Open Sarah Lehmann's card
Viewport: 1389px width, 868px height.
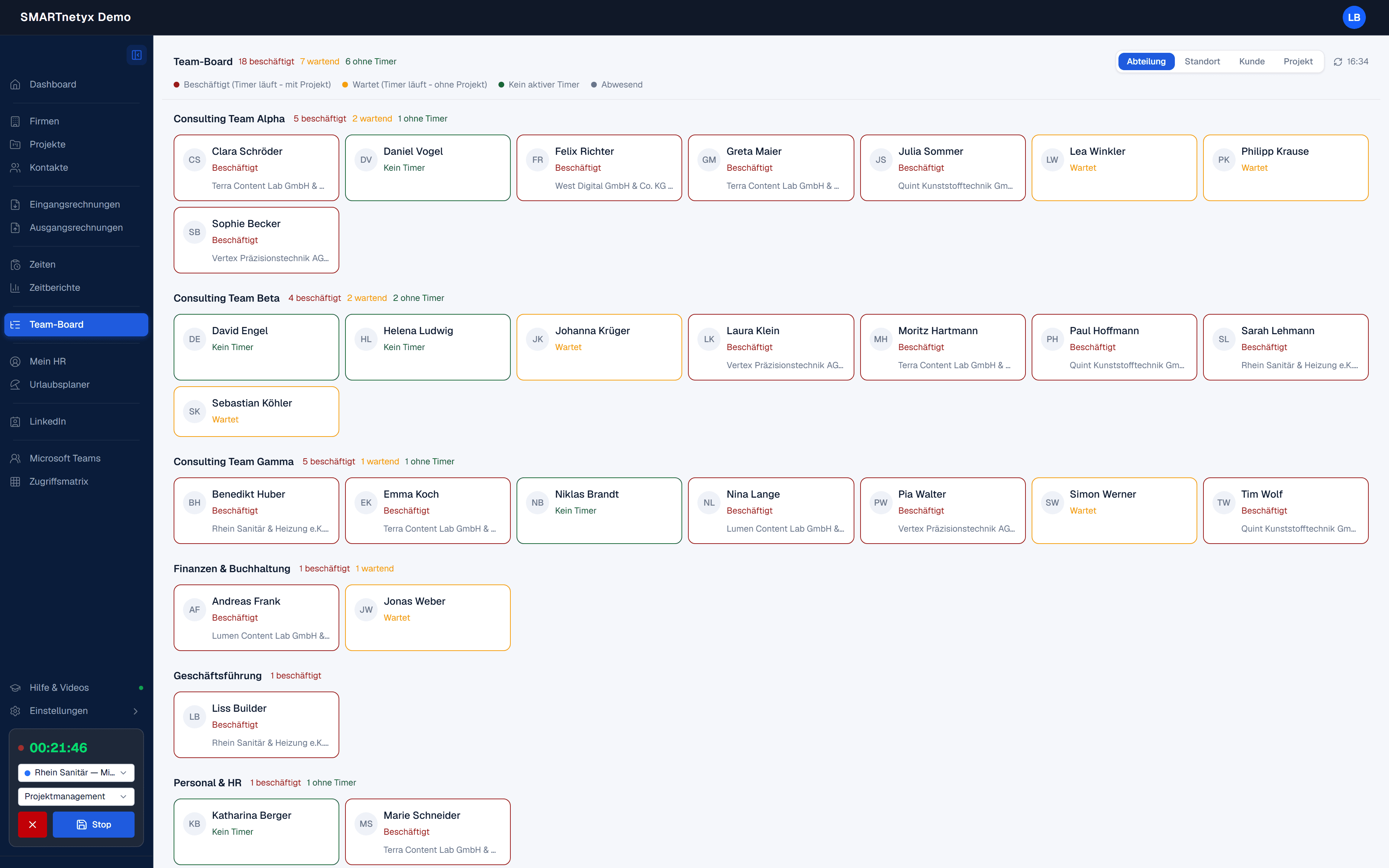pos(1286,347)
